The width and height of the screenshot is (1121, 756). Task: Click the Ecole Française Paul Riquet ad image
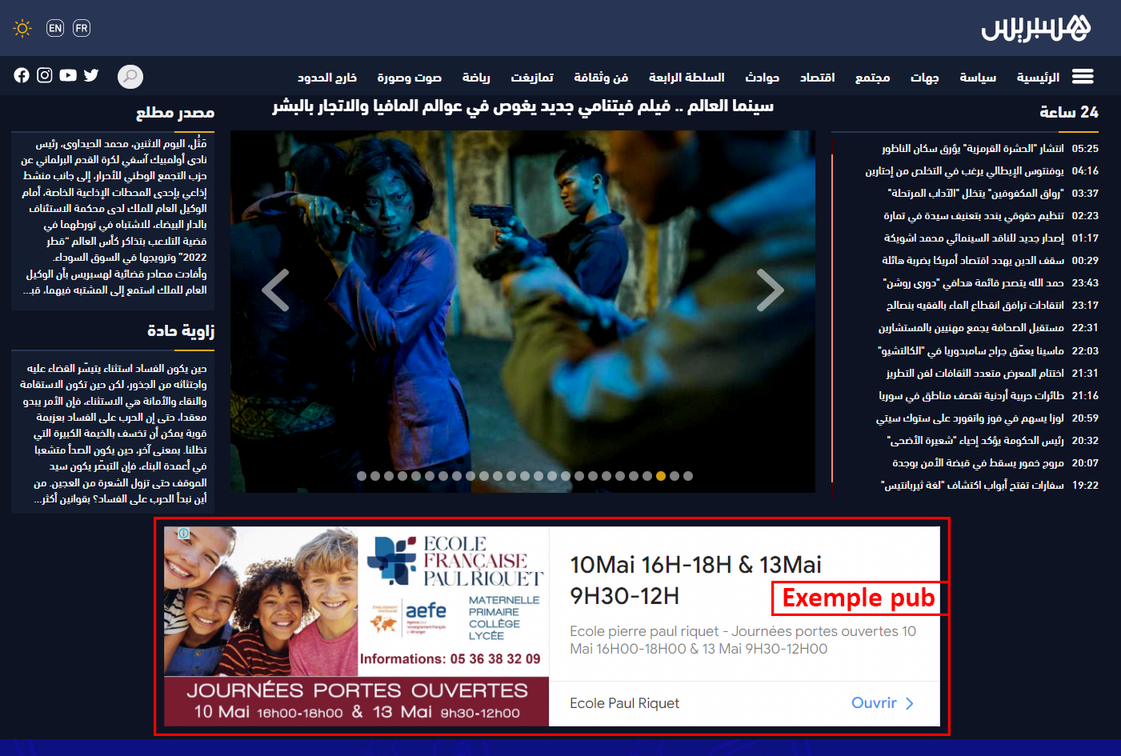(357, 625)
